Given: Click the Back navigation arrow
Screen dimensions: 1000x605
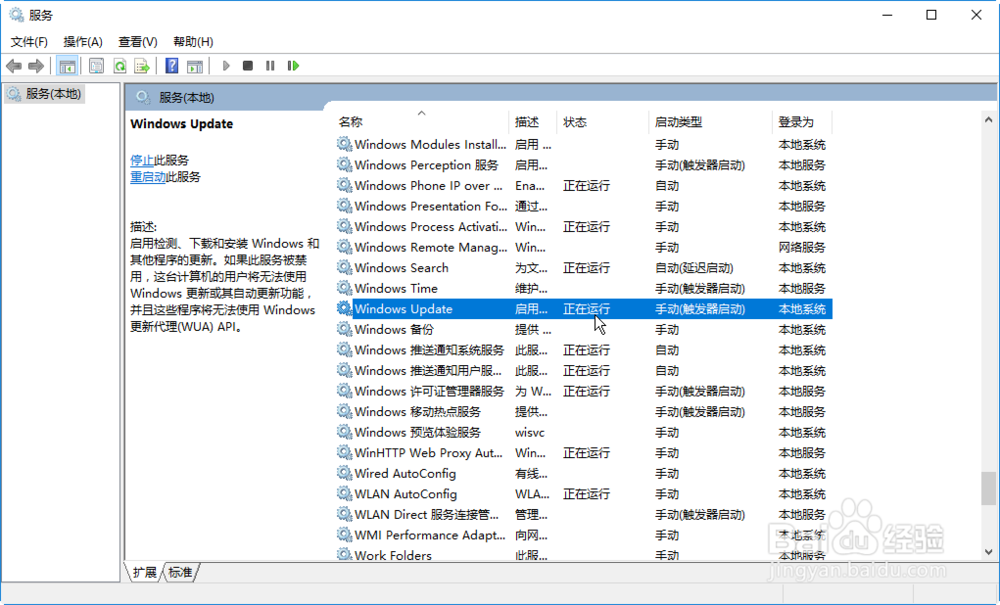Looking at the screenshot, I should [14, 65].
